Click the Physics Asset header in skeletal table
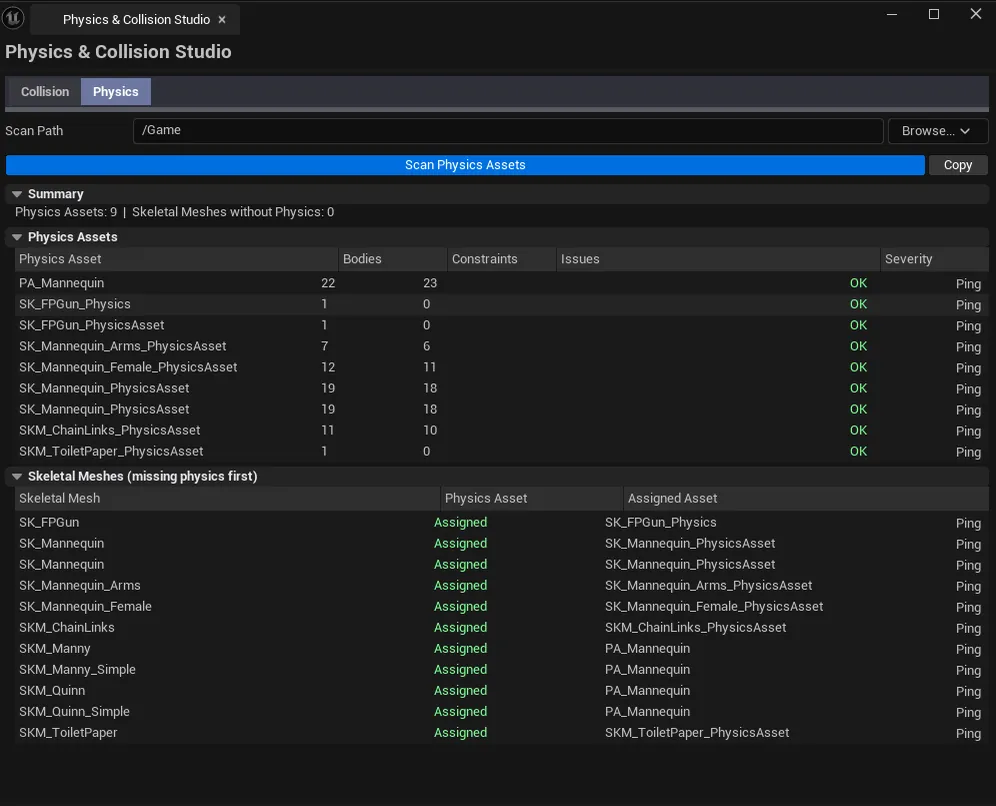The image size is (996, 806). [532, 499]
